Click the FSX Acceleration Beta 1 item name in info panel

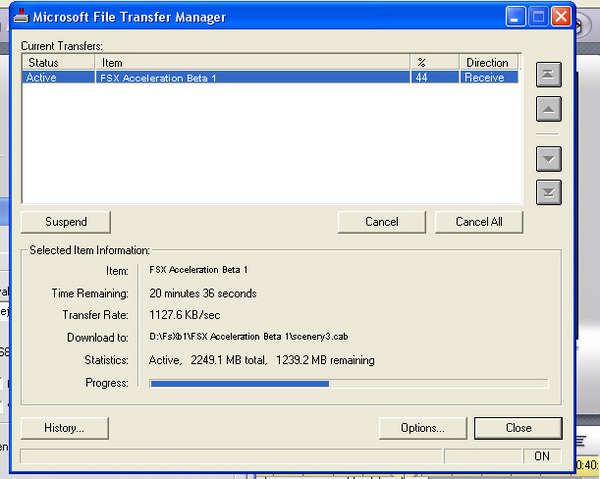(x=198, y=270)
